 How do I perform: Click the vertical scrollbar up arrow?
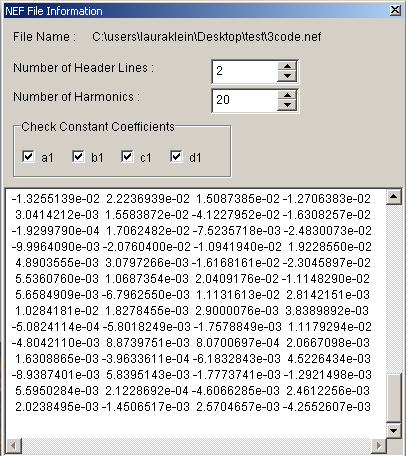pos(394,197)
